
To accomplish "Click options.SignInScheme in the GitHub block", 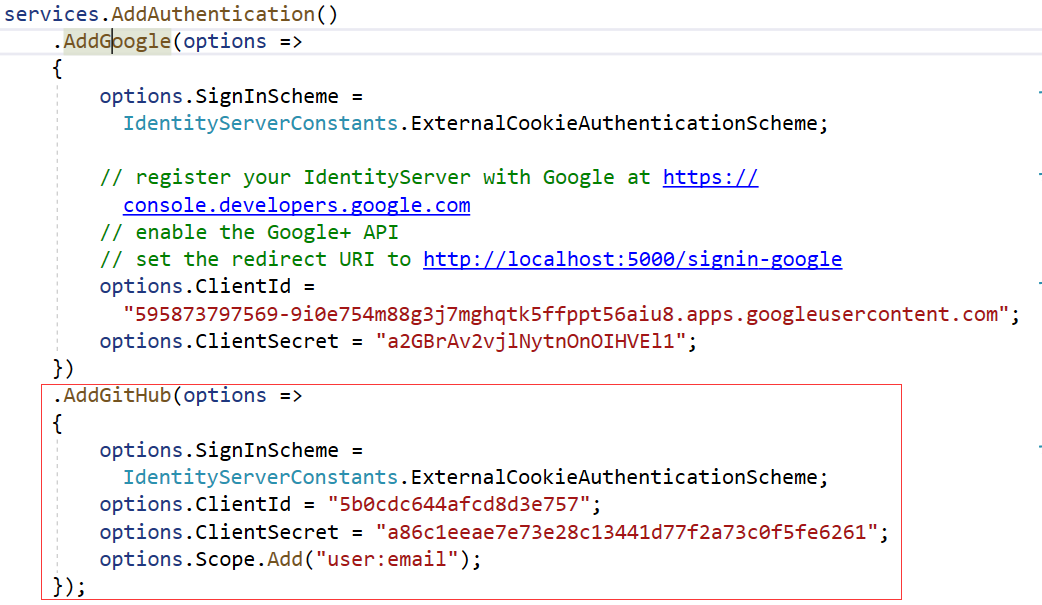I will coord(219,450).
